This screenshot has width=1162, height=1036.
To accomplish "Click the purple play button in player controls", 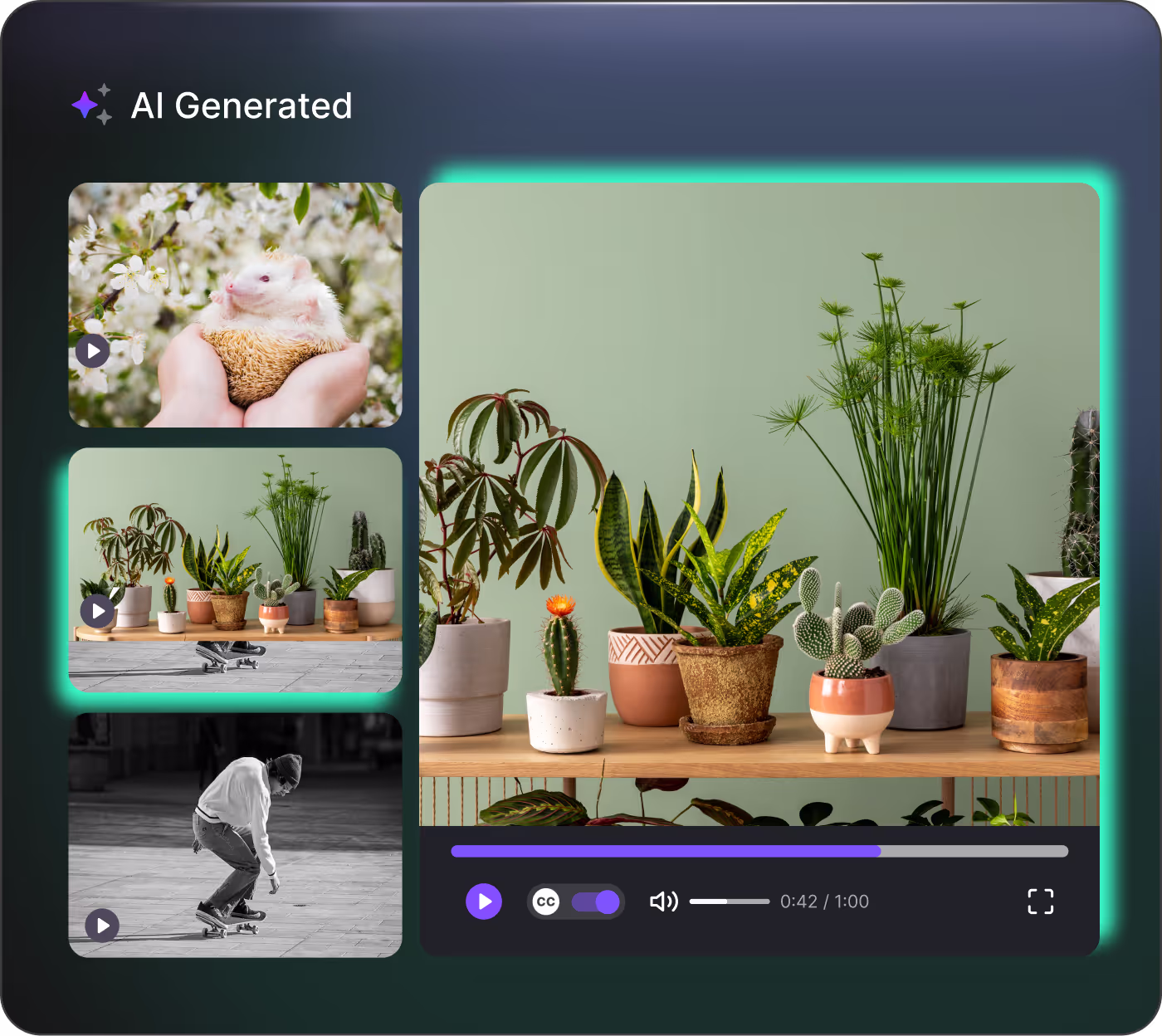I will pos(484,902).
